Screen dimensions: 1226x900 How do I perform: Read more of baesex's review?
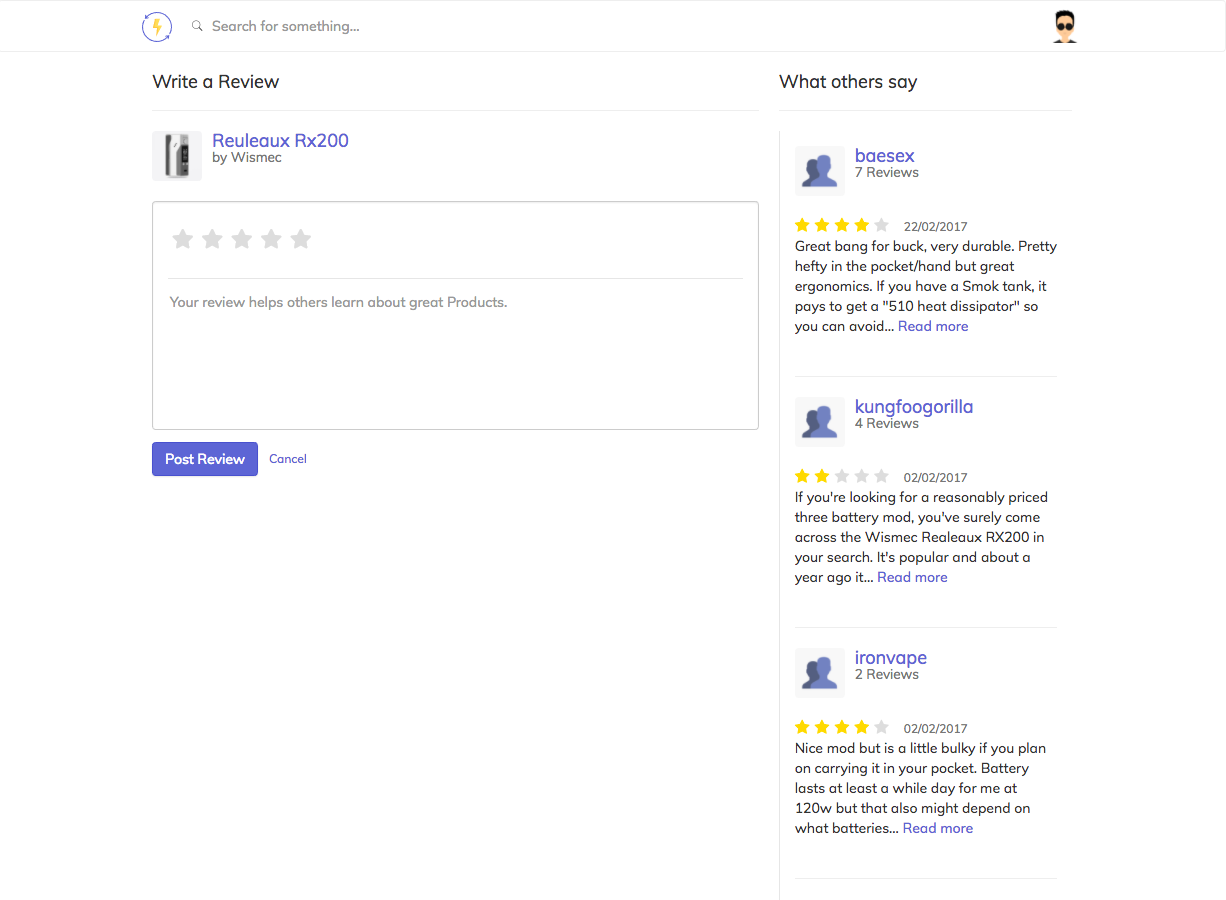coord(933,326)
